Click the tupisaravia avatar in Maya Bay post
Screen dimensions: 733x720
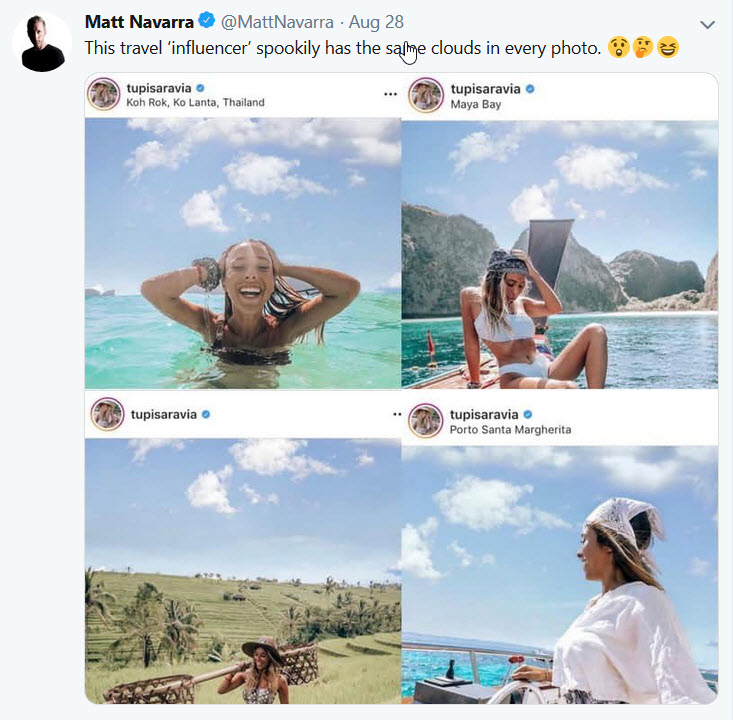click(x=425, y=96)
